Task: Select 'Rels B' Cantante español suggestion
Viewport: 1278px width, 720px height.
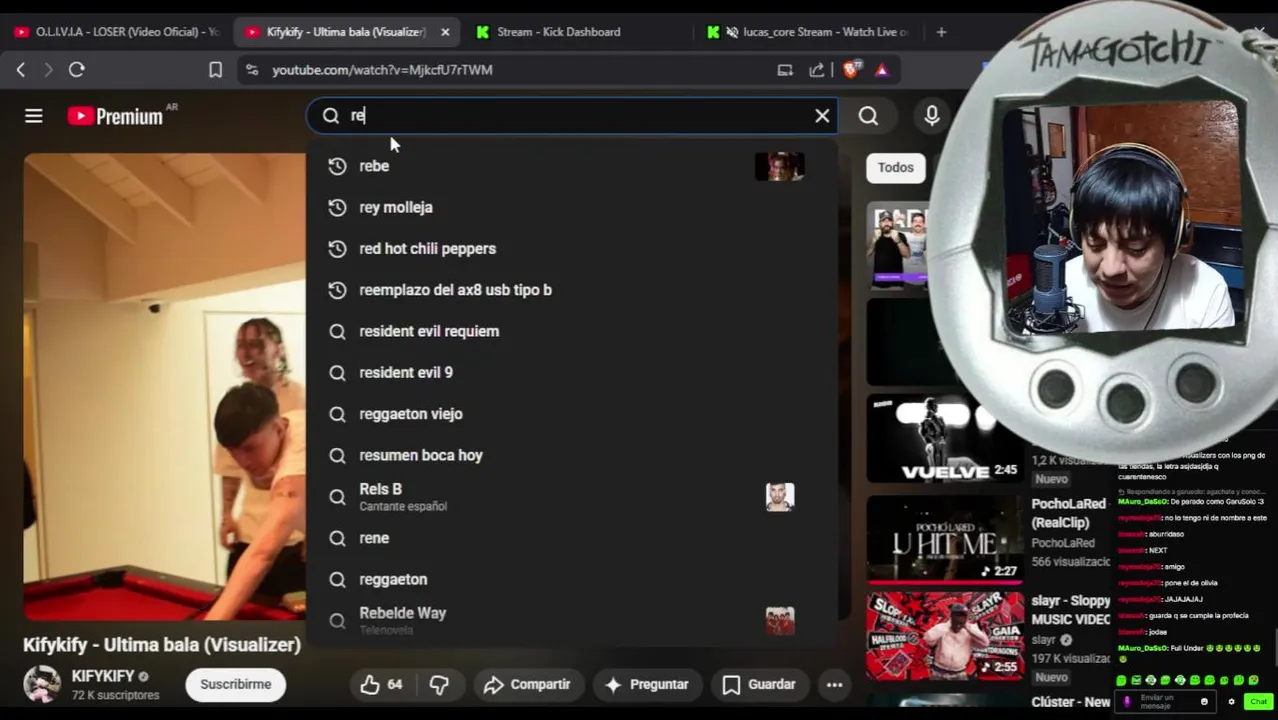Action: point(572,497)
